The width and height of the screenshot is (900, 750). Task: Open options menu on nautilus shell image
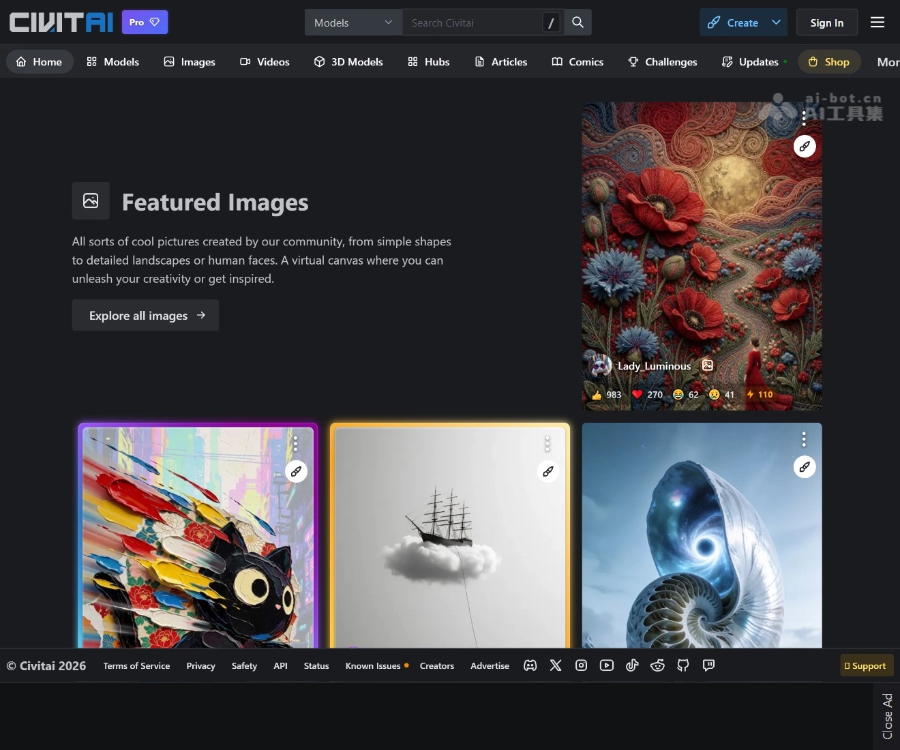coord(804,440)
